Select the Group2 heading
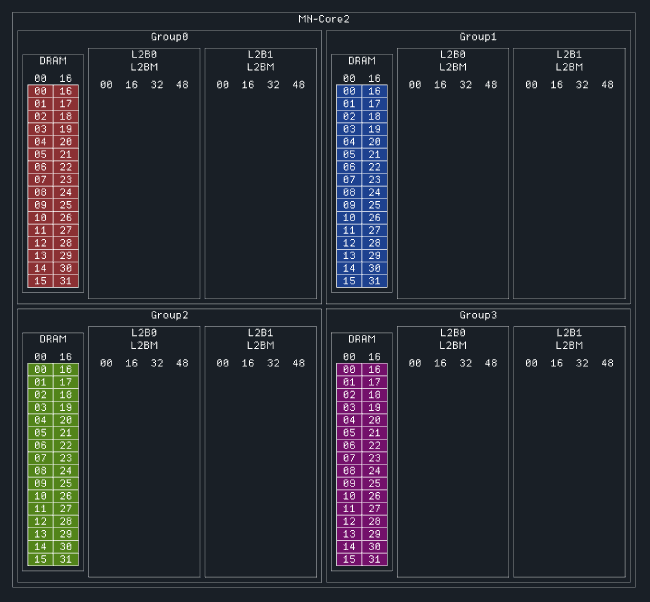Image resolution: width=650 pixels, height=602 pixels. (169, 315)
